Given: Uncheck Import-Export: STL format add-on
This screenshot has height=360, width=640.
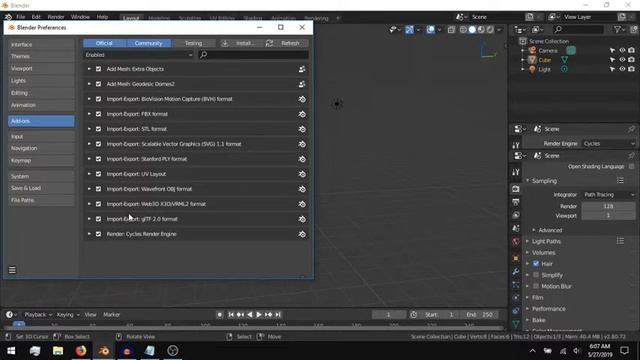Looking at the screenshot, I should point(98,129).
